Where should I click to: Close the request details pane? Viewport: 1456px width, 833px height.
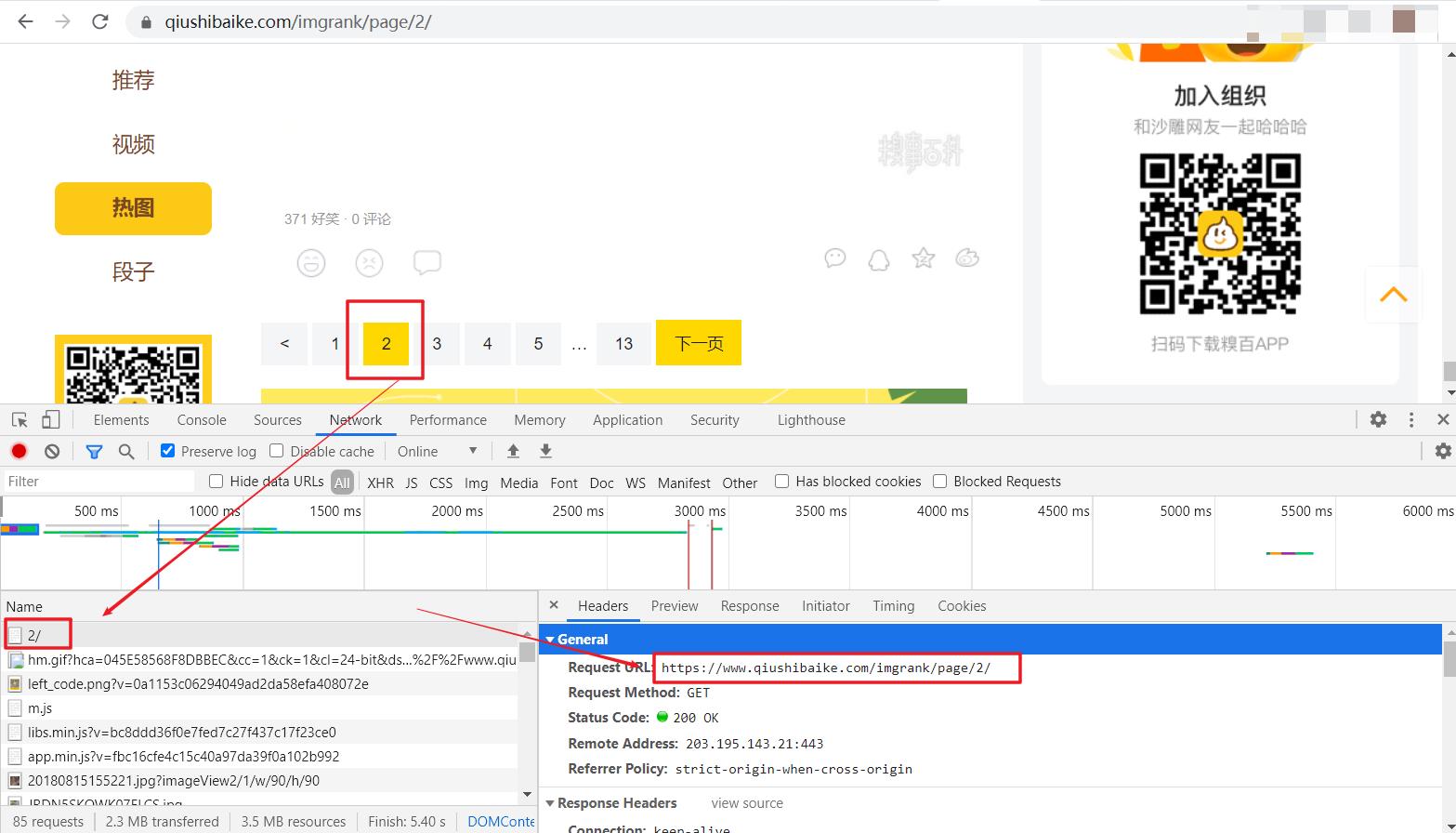554,605
